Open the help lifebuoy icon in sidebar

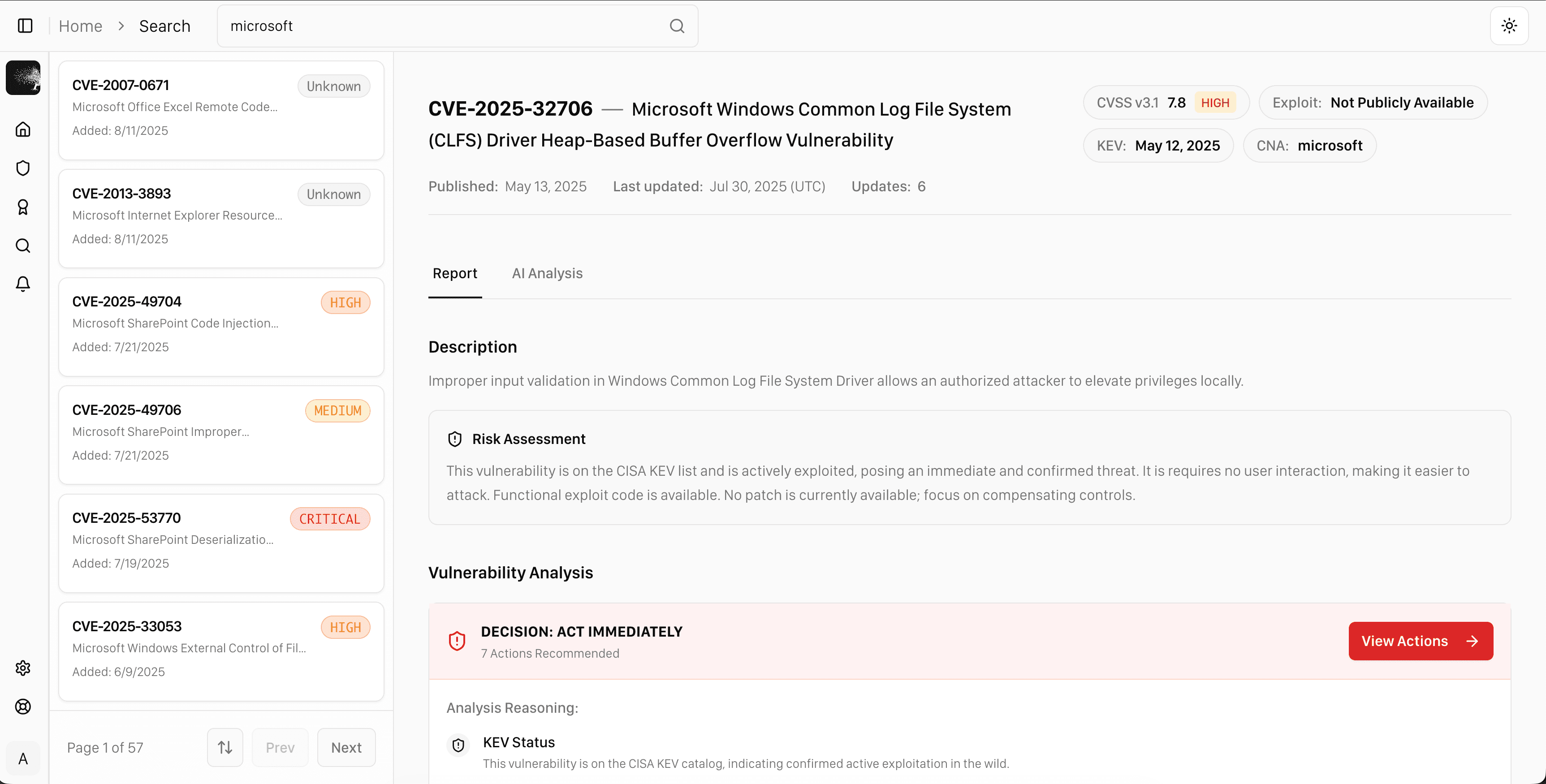(23, 706)
